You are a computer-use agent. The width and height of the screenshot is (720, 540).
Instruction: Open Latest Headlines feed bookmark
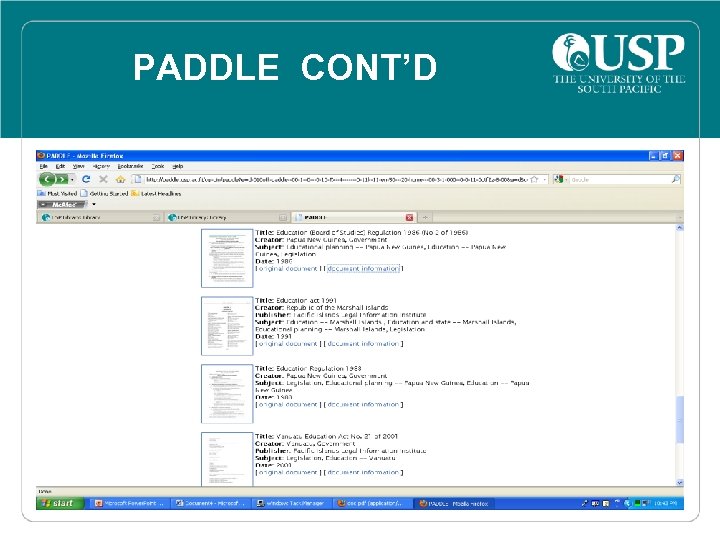tap(156, 194)
